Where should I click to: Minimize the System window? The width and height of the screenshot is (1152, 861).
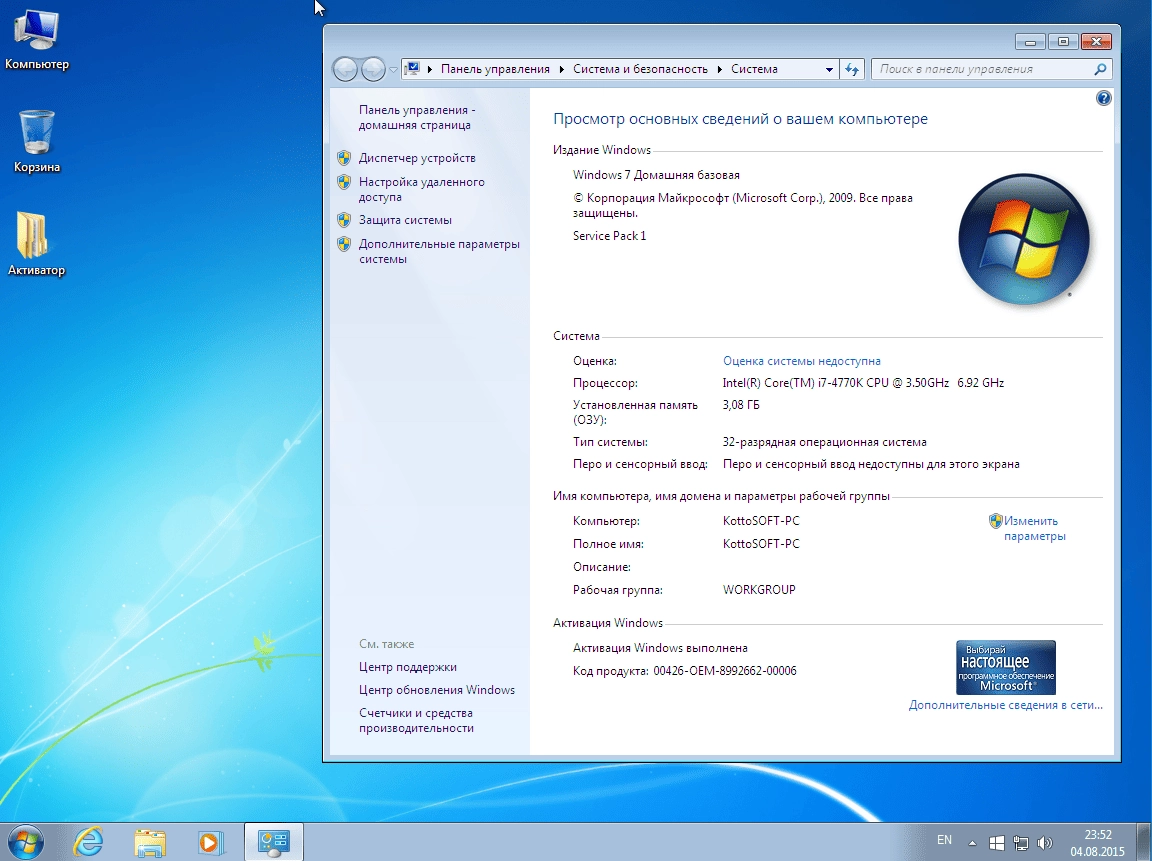[x=1030, y=42]
